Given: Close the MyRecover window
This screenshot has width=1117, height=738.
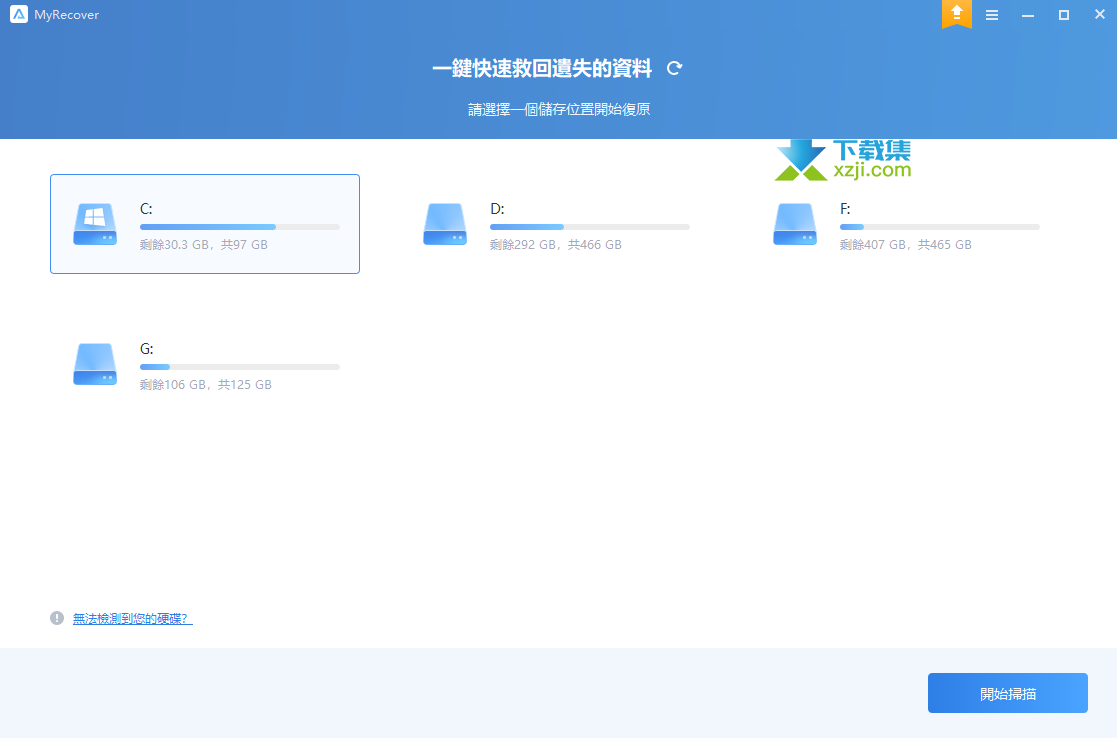Looking at the screenshot, I should pos(1098,15).
